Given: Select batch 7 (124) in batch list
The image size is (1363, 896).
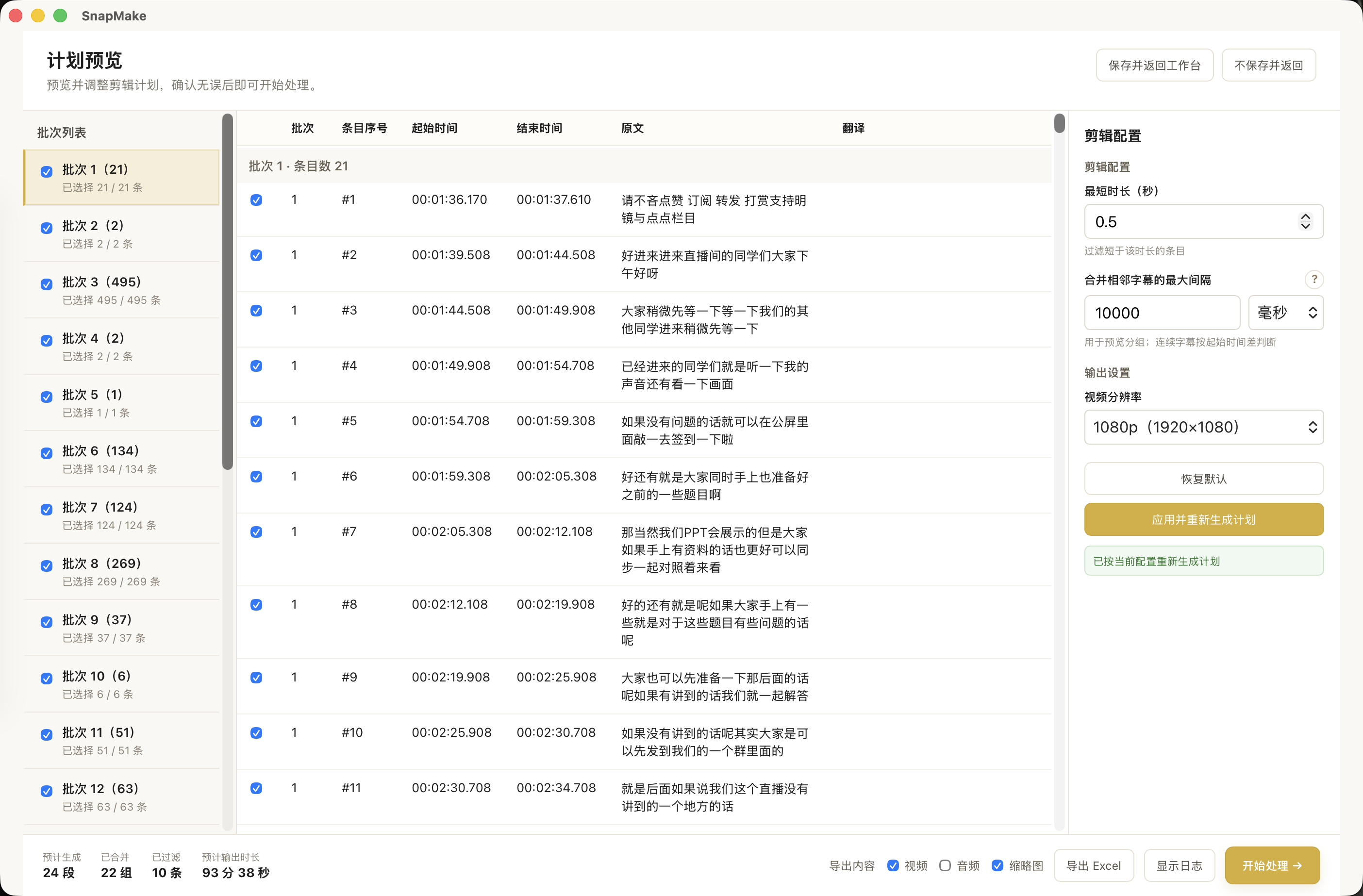Looking at the screenshot, I should [121, 515].
